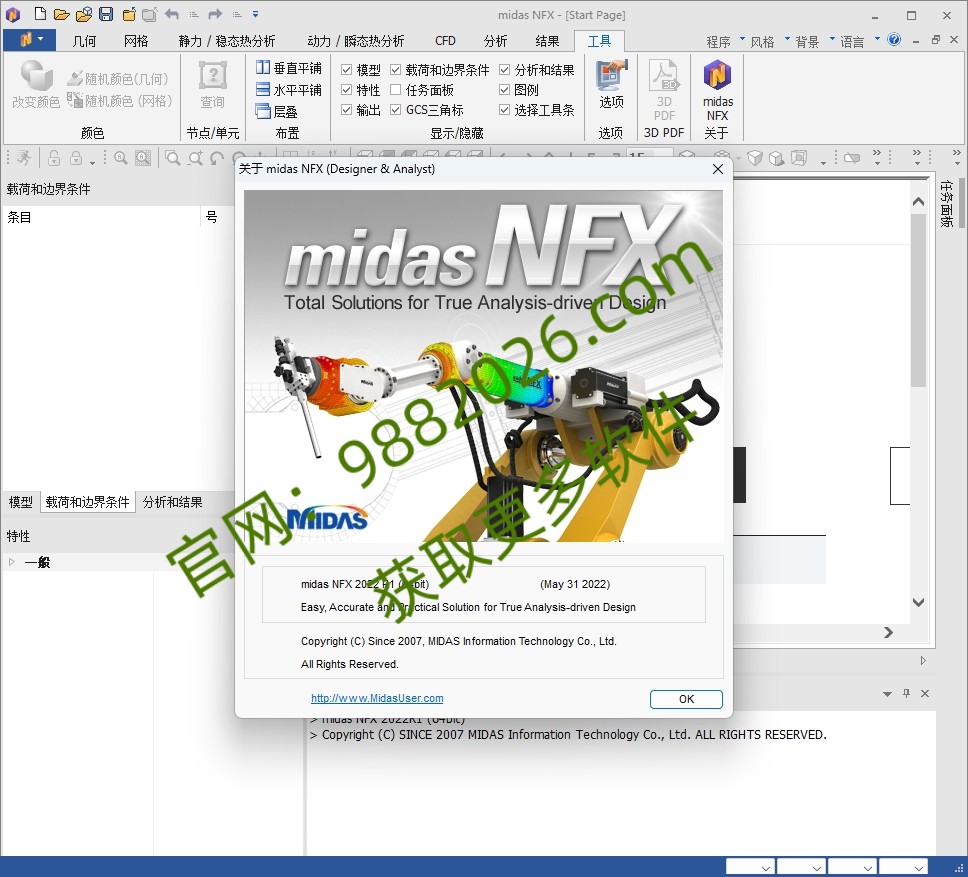Open the 背景 background dropdown
The width and height of the screenshot is (968, 877).
(x=814, y=41)
